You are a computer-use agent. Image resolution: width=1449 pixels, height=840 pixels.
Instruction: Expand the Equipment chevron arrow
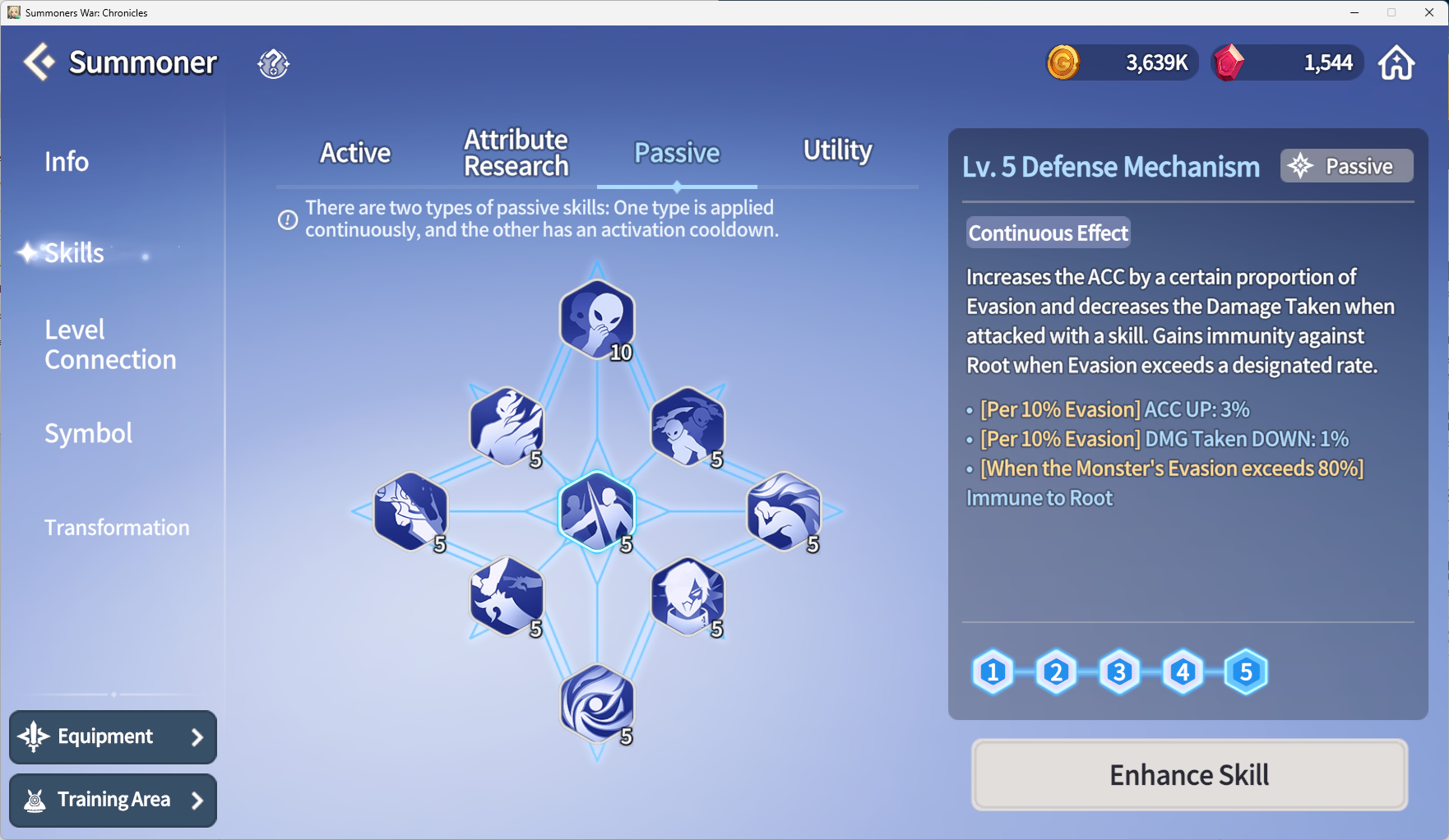[197, 737]
